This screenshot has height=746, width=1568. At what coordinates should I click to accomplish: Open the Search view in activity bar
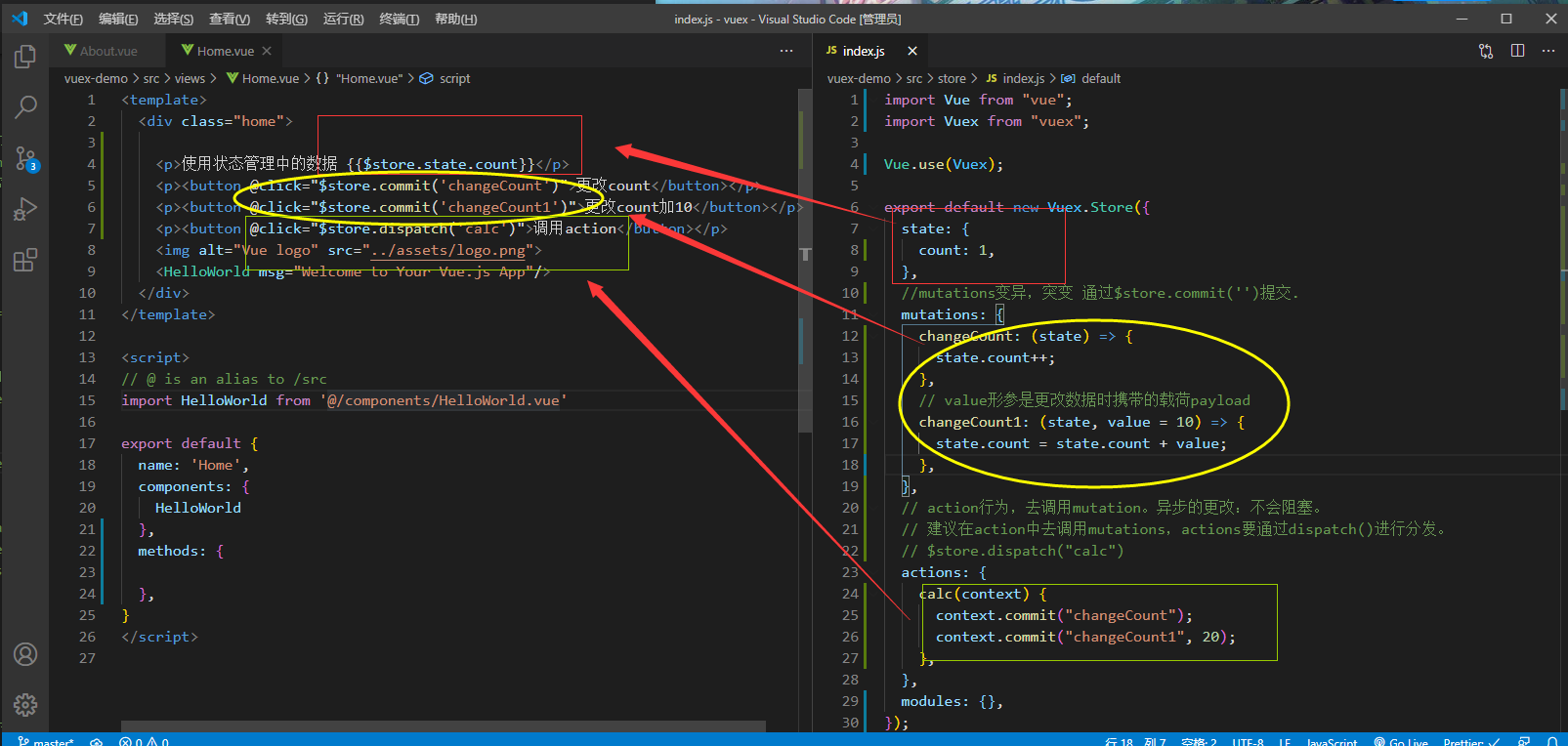click(25, 107)
